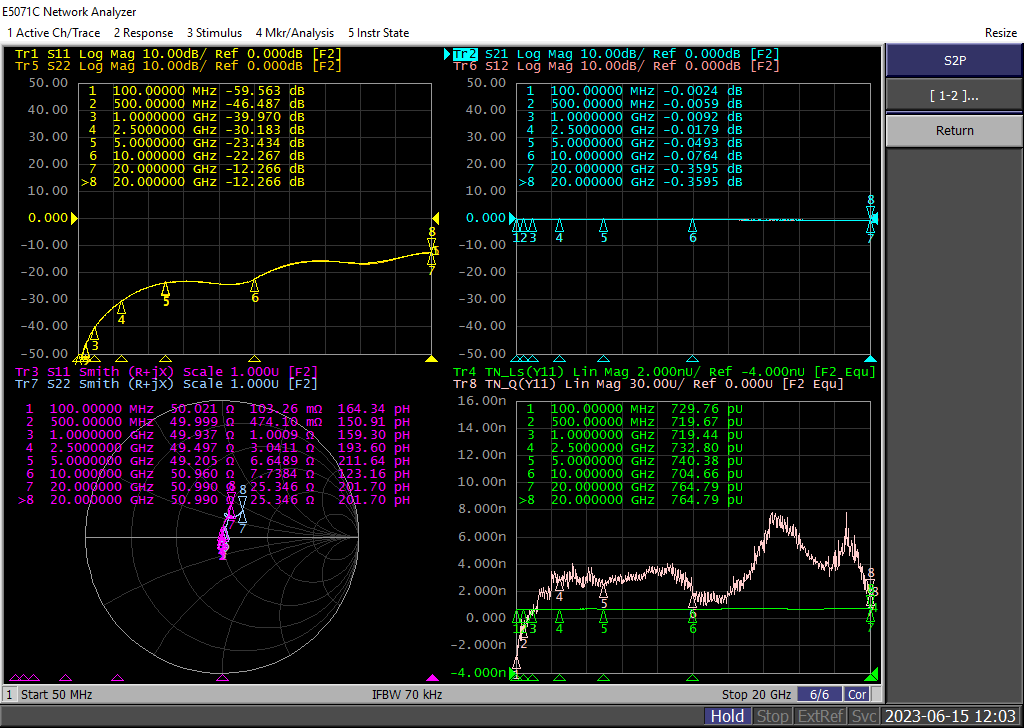Activate trace label Tr5 S22 Log Mag
1024x728 pixels.
(178, 65)
